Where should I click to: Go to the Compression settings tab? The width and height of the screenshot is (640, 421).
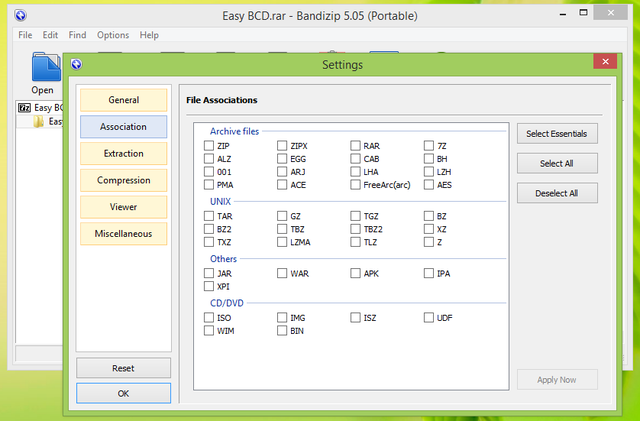123,181
